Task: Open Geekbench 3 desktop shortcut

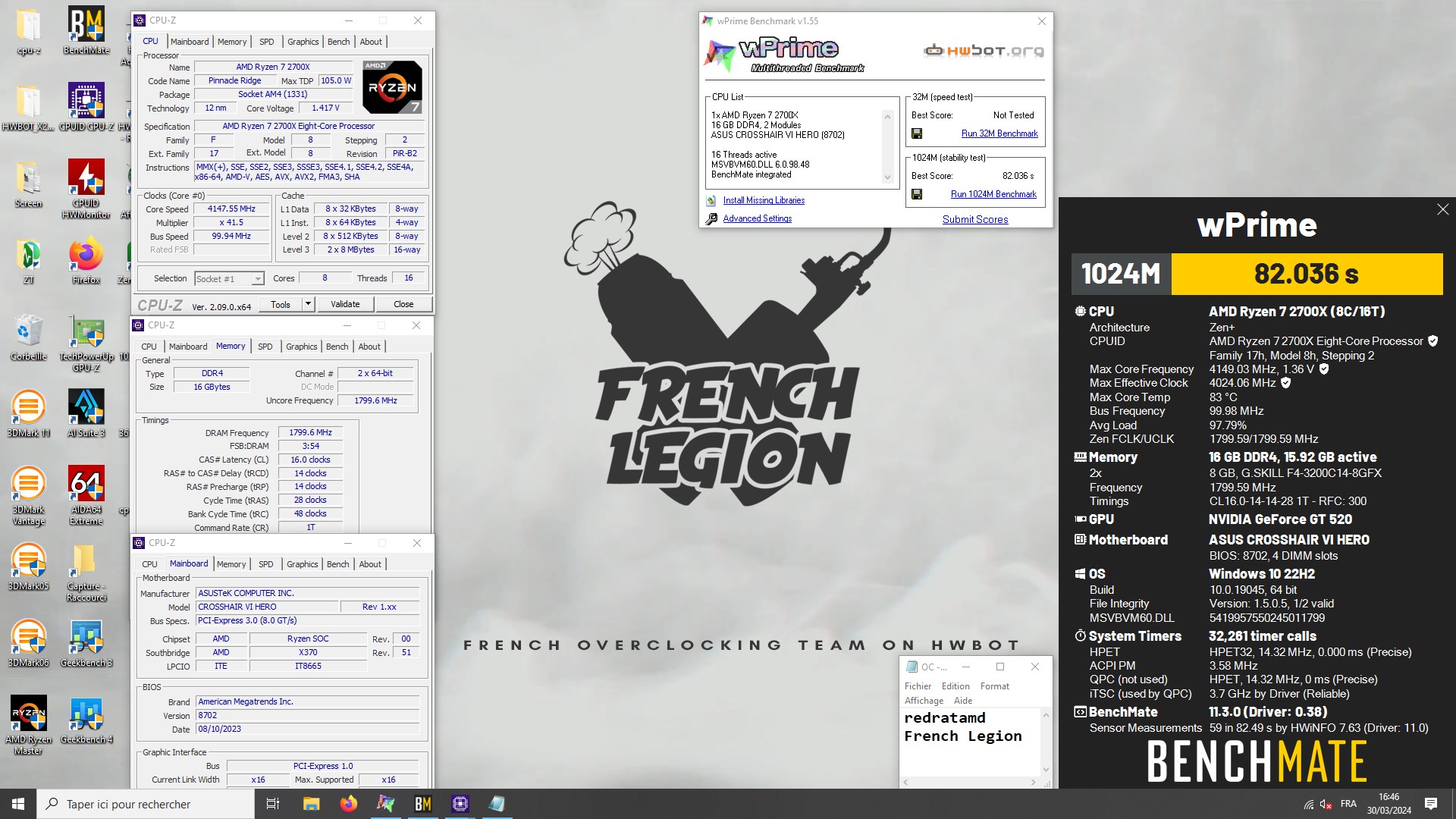Action: point(86,643)
